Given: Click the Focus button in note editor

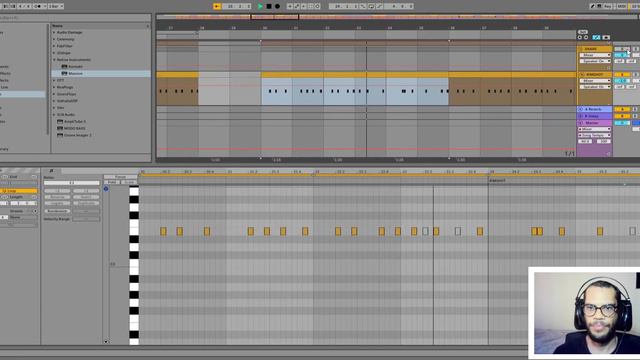Looking at the screenshot, I should tap(120, 177).
